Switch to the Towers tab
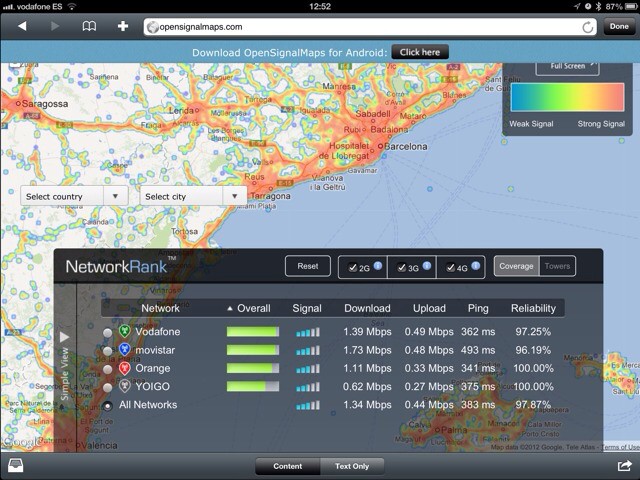 click(557, 266)
